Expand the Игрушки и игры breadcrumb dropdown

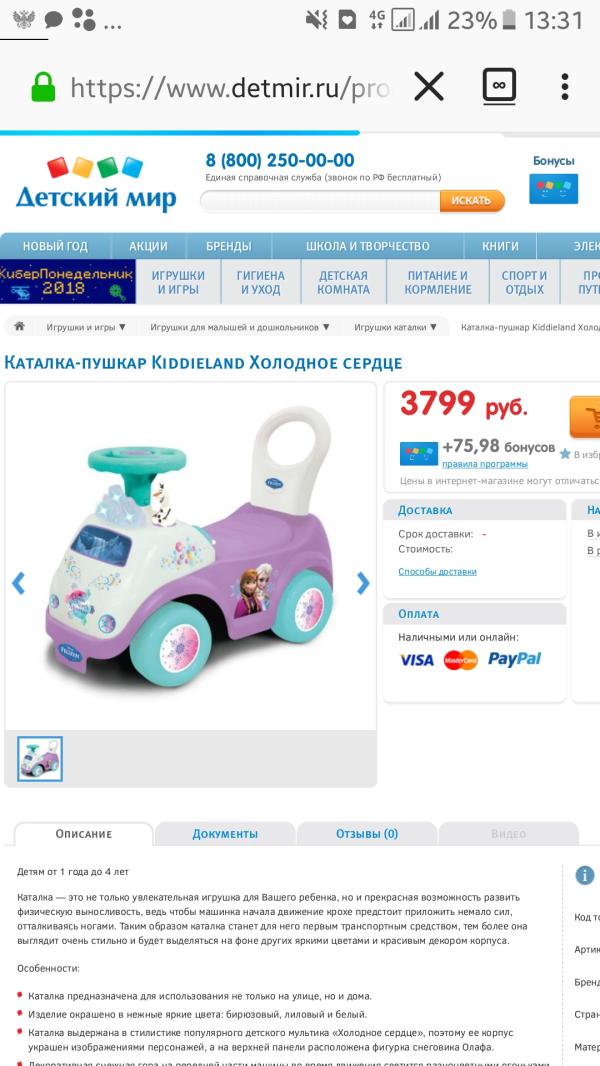click(86, 327)
